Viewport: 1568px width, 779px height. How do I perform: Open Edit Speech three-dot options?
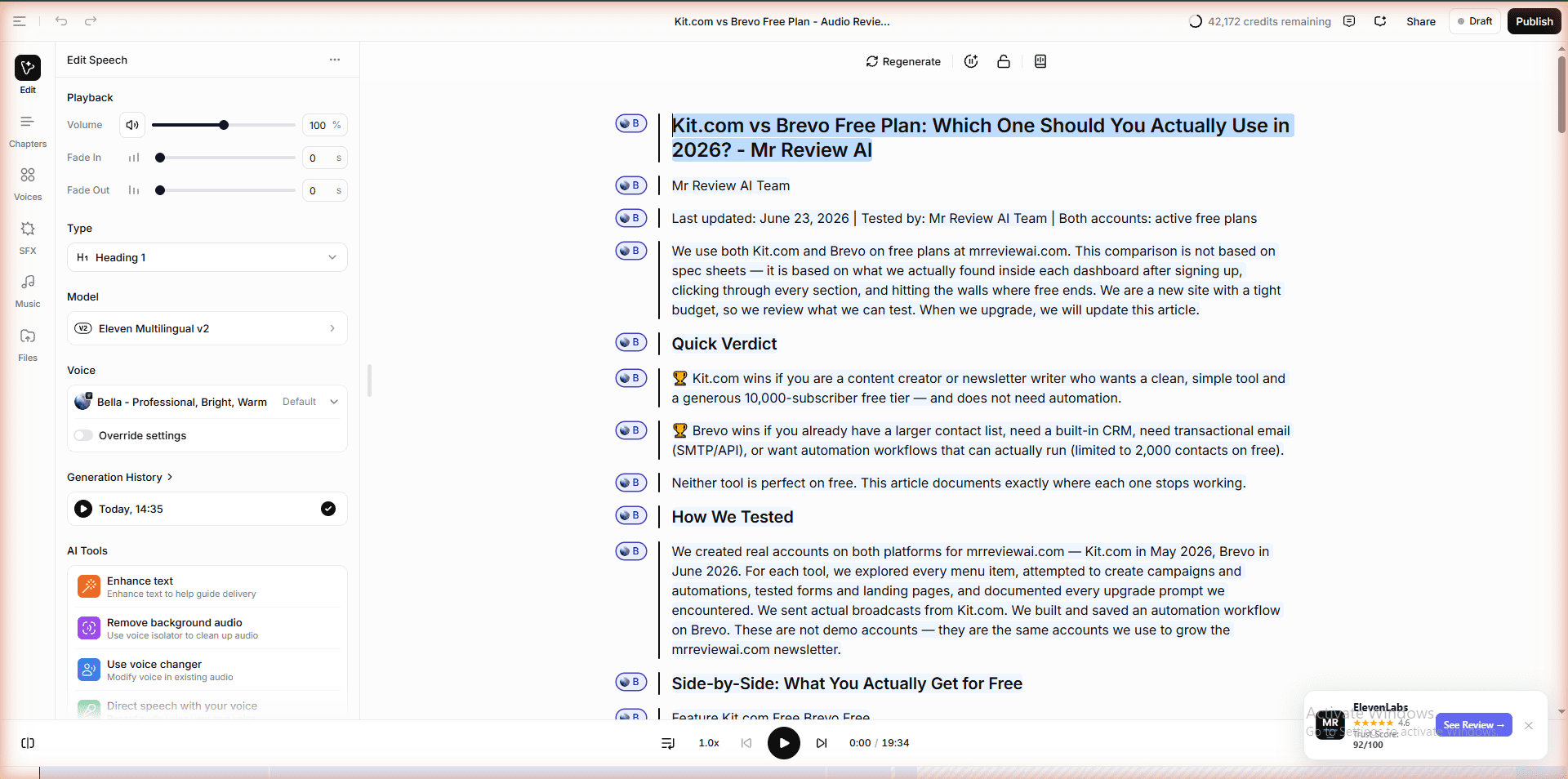click(x=335, y=60)
